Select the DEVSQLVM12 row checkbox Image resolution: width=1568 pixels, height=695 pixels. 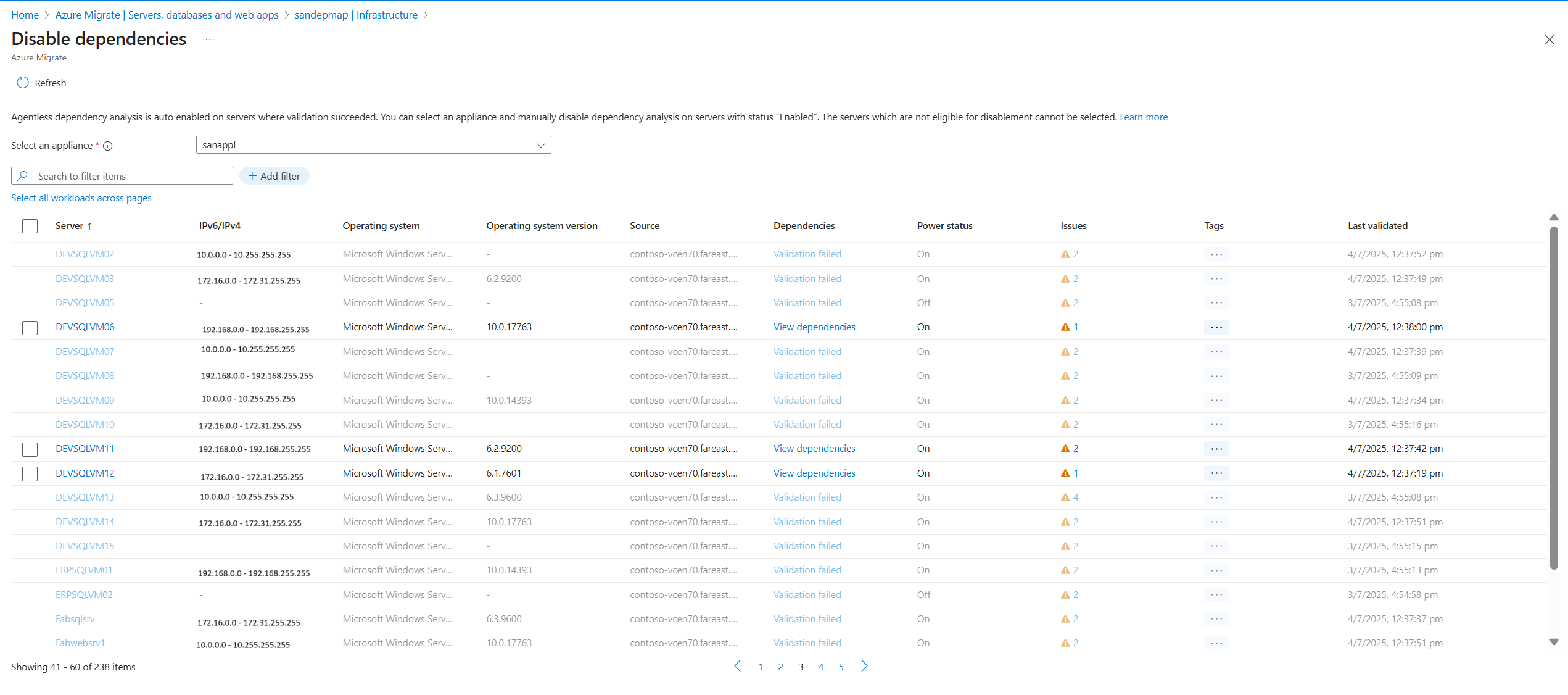click(x=30, y=474)
